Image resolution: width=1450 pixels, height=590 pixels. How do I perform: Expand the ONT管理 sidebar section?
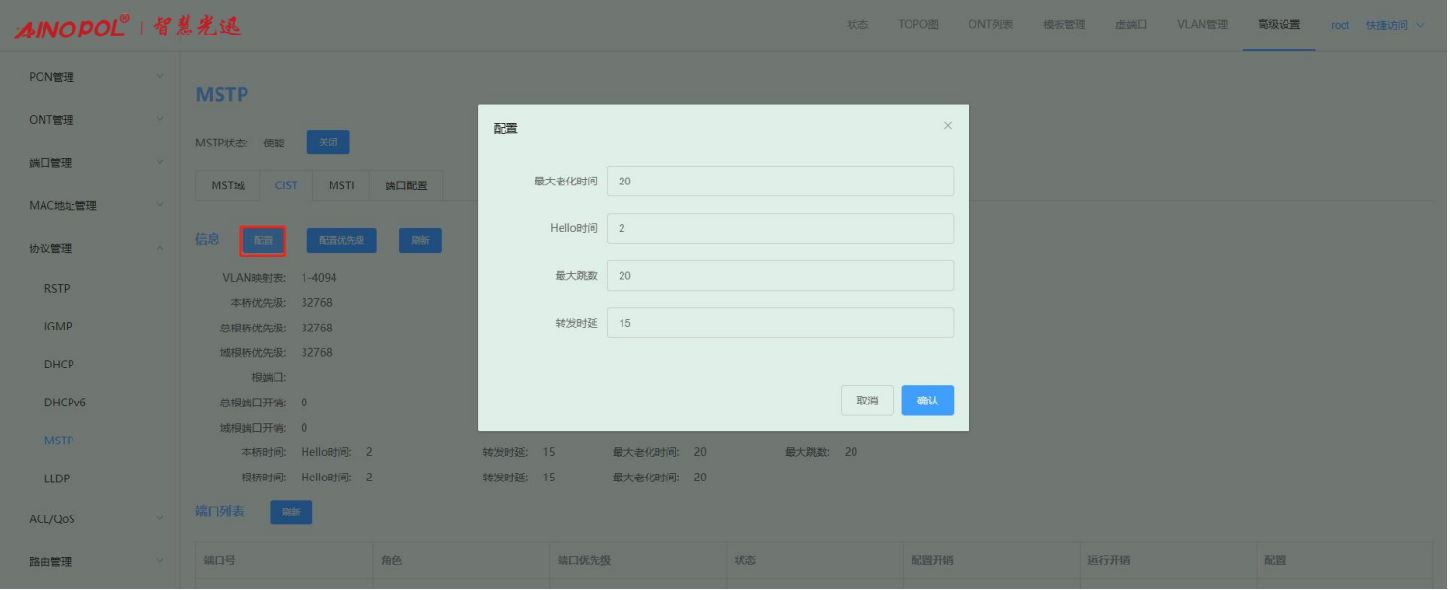click(90, 120)
